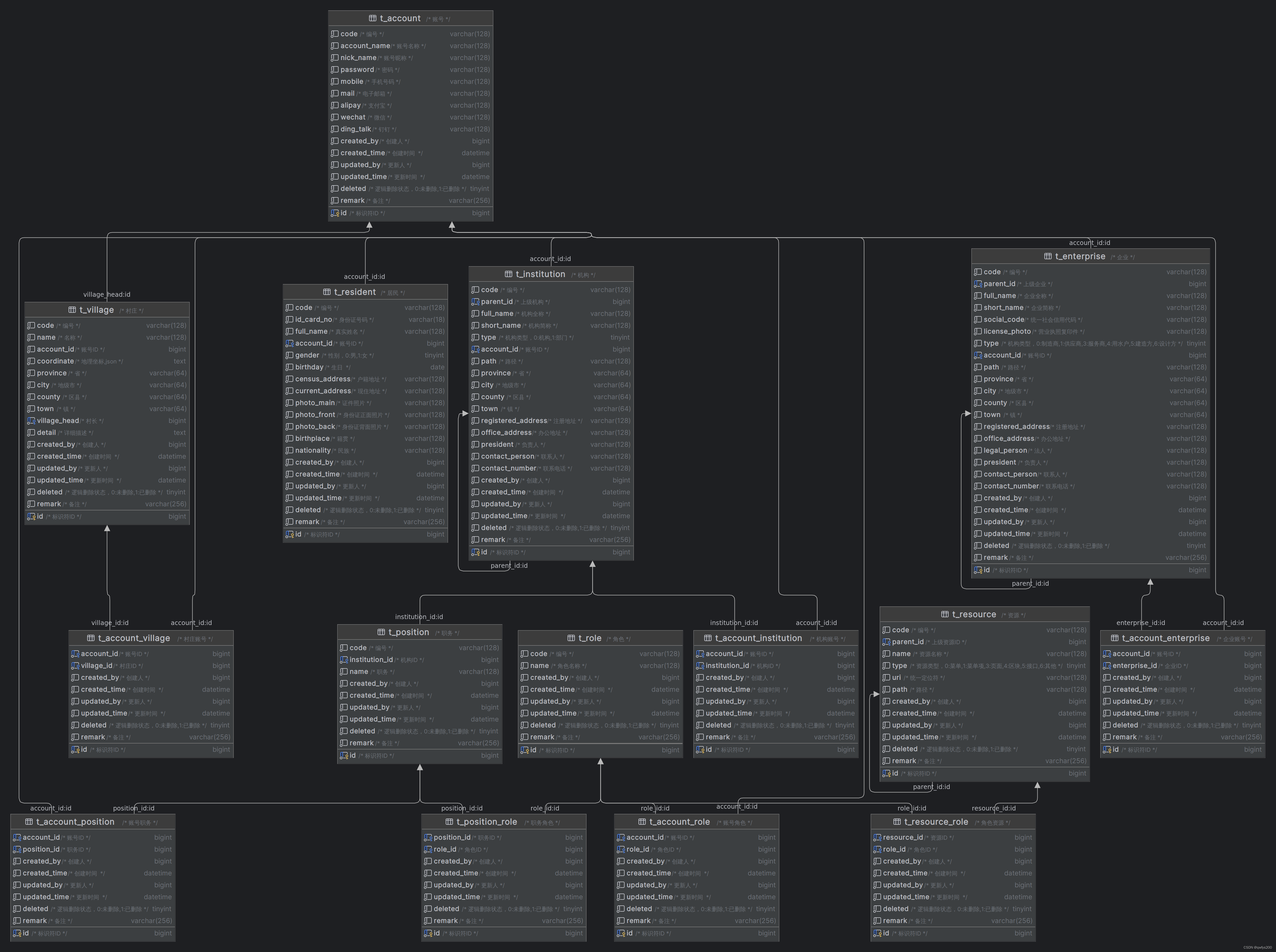The image size is (1276, 952).
Task: Click the table icon beside t_account title
Action: click(x=372, y=18)
